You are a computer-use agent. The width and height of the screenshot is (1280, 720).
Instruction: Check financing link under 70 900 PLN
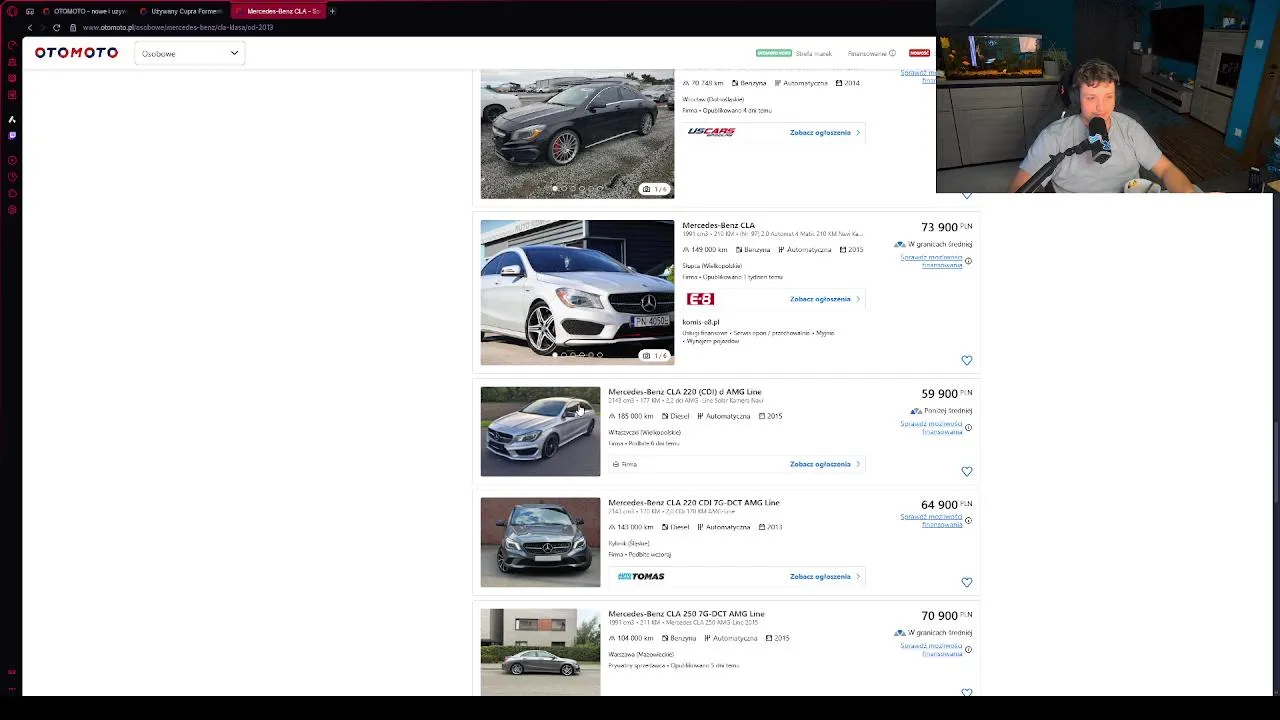(x=931, y=649)
